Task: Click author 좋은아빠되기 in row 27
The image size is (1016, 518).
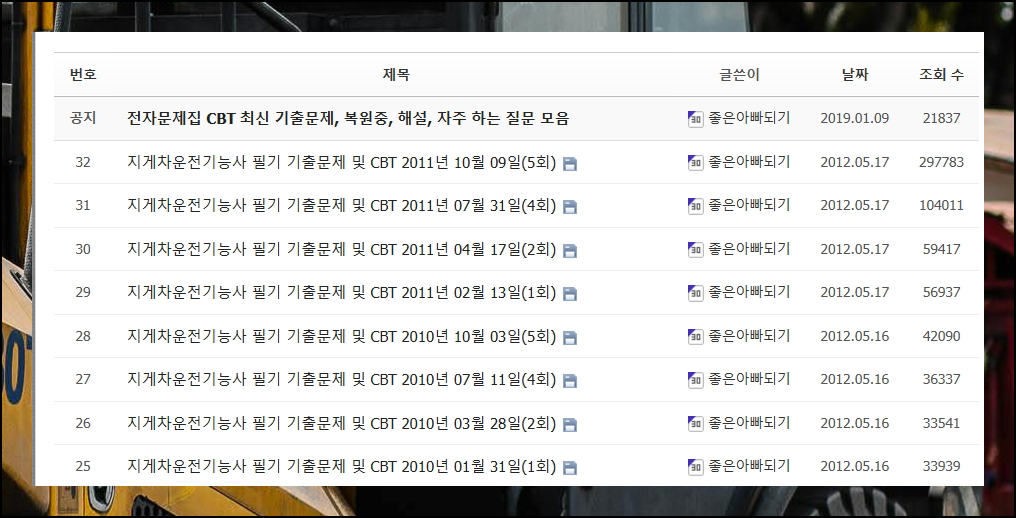Action: click(x=749, y=379)
